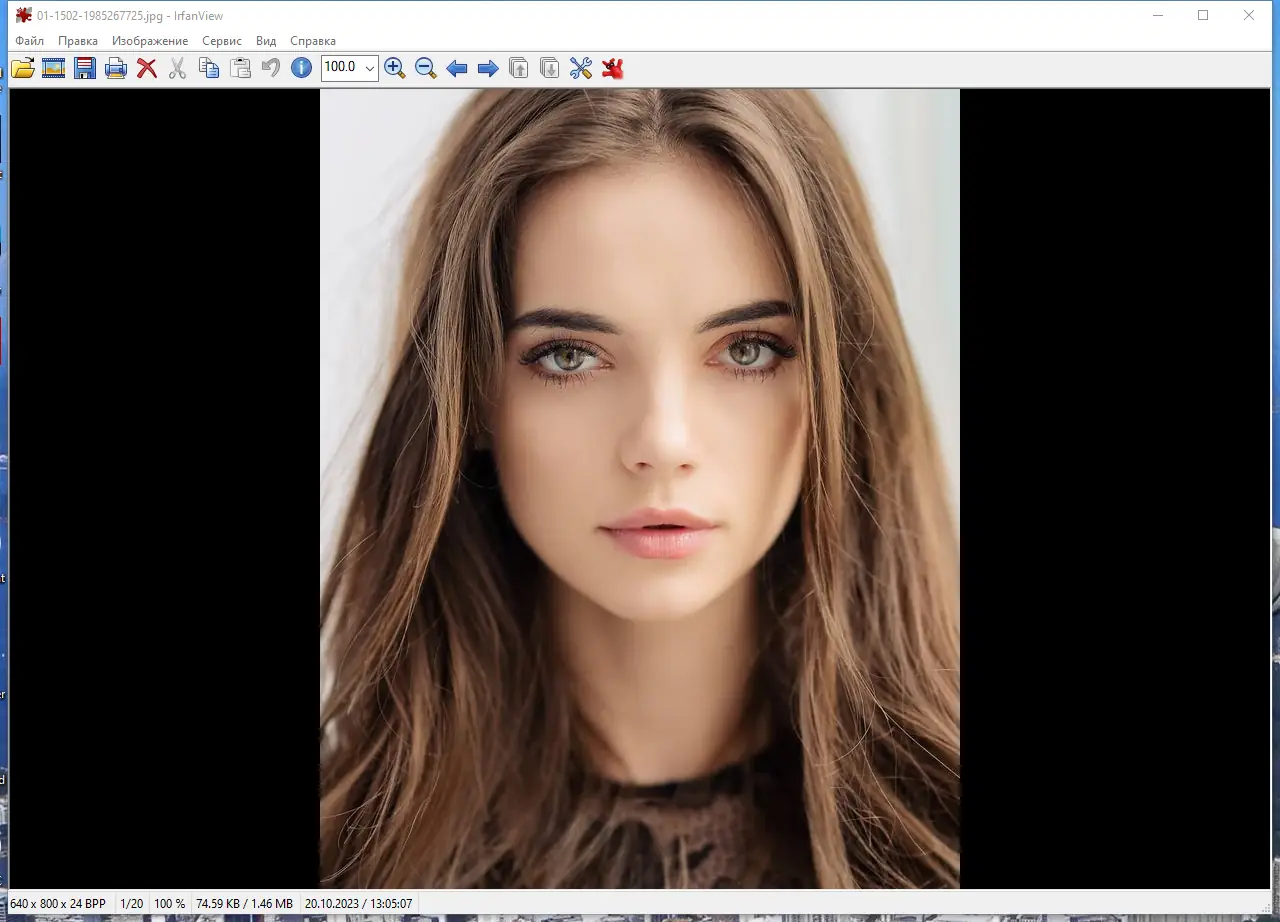The height and width of the screenshot is (922, 1280).
Task: Maximize the IrfanView window
Action: click(x=1203, y=15)
